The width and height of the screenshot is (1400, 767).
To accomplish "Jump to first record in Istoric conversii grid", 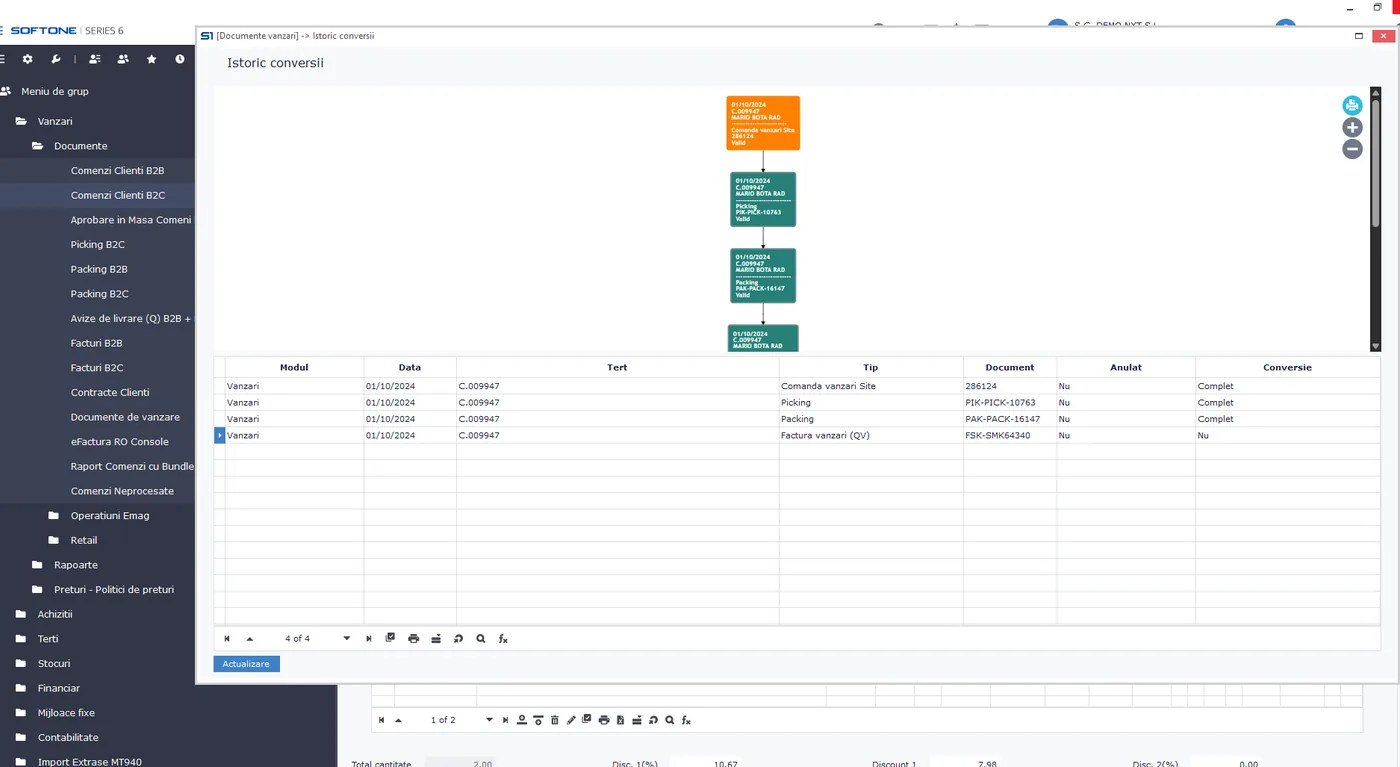I will (x=227, y=638).
